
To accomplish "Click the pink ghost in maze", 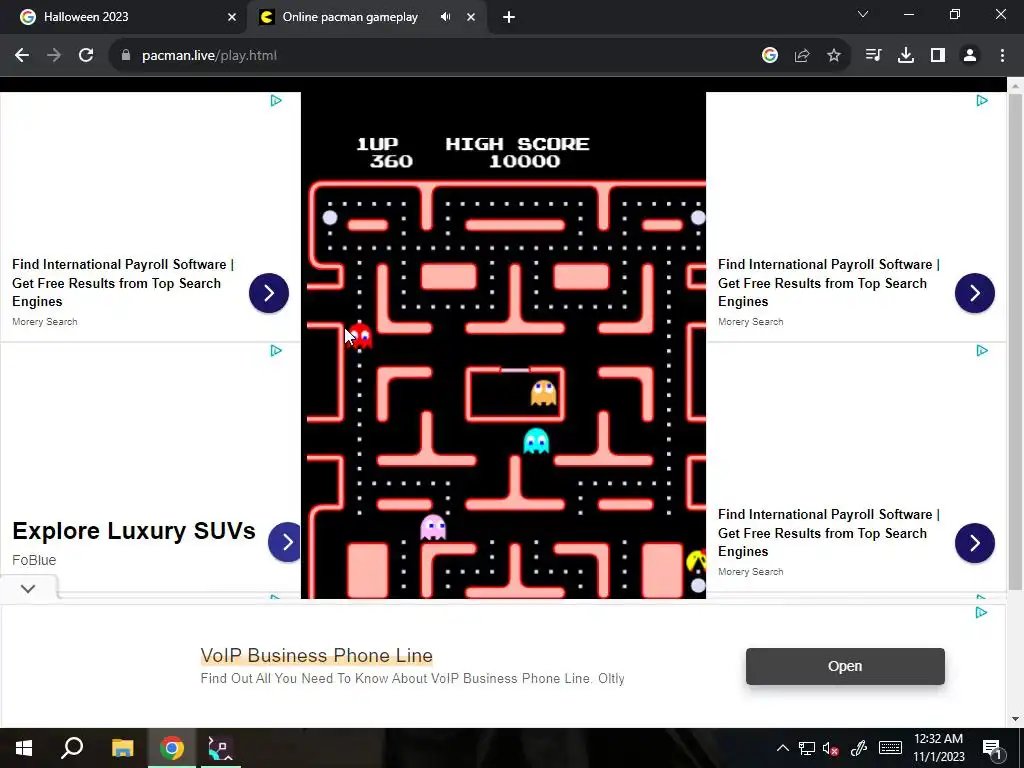I will click(x=433, y=527).
